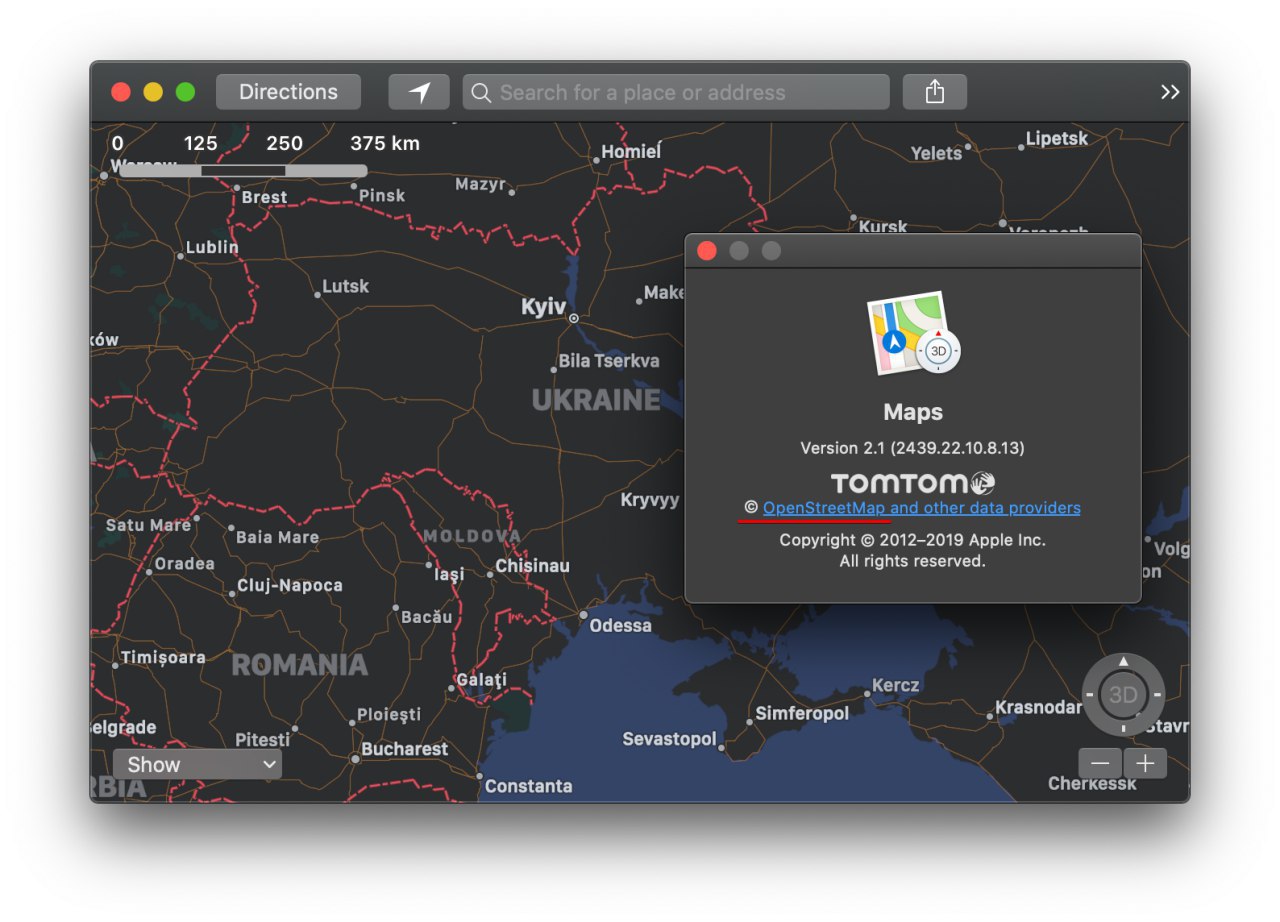The height and width of the screenshot is (922, 1280).
Task: Click the Krasnodar city label
Action: [x=1039, y=708]
